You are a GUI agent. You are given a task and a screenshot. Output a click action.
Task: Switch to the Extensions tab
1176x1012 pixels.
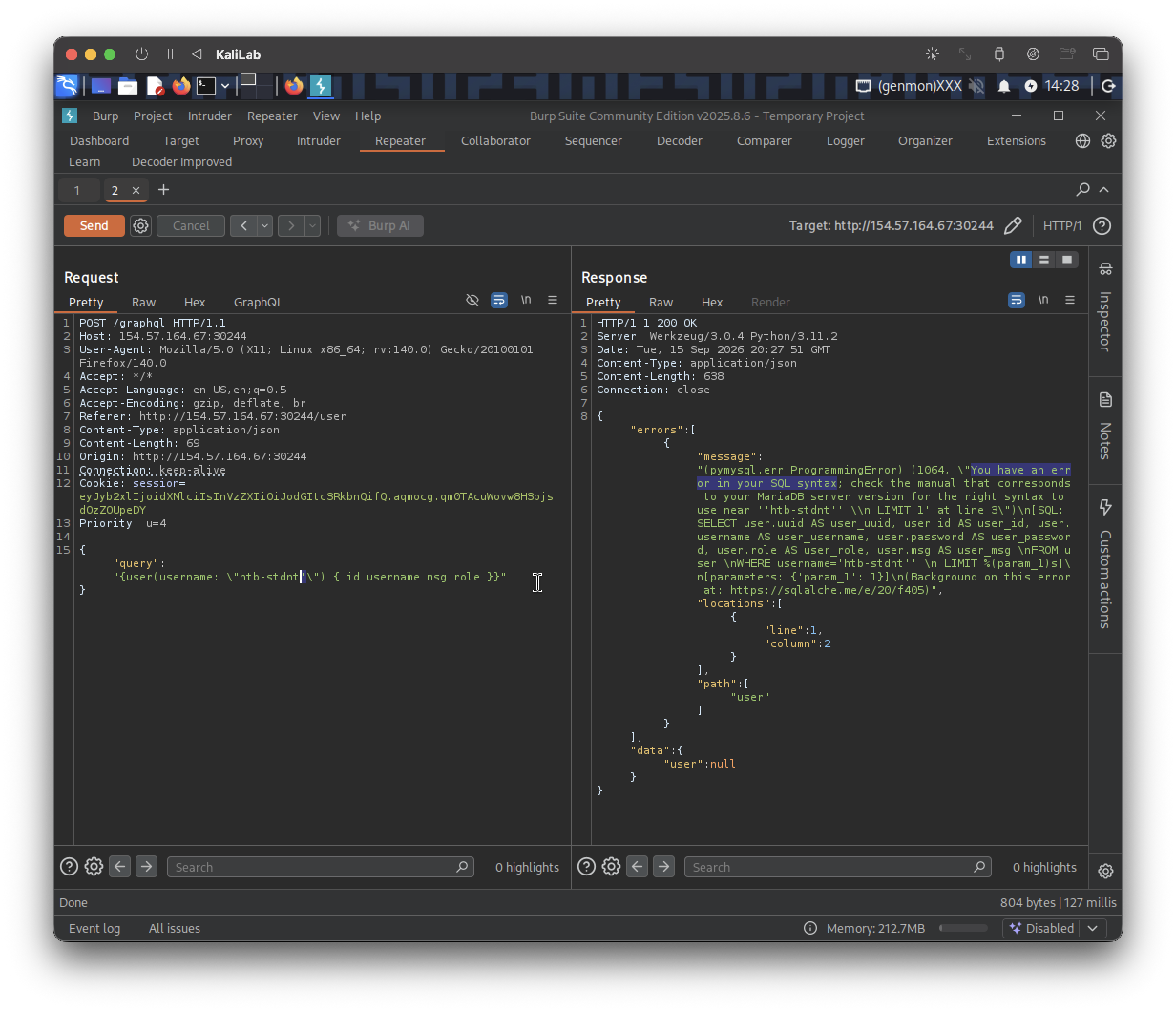tap(1016, 141)
